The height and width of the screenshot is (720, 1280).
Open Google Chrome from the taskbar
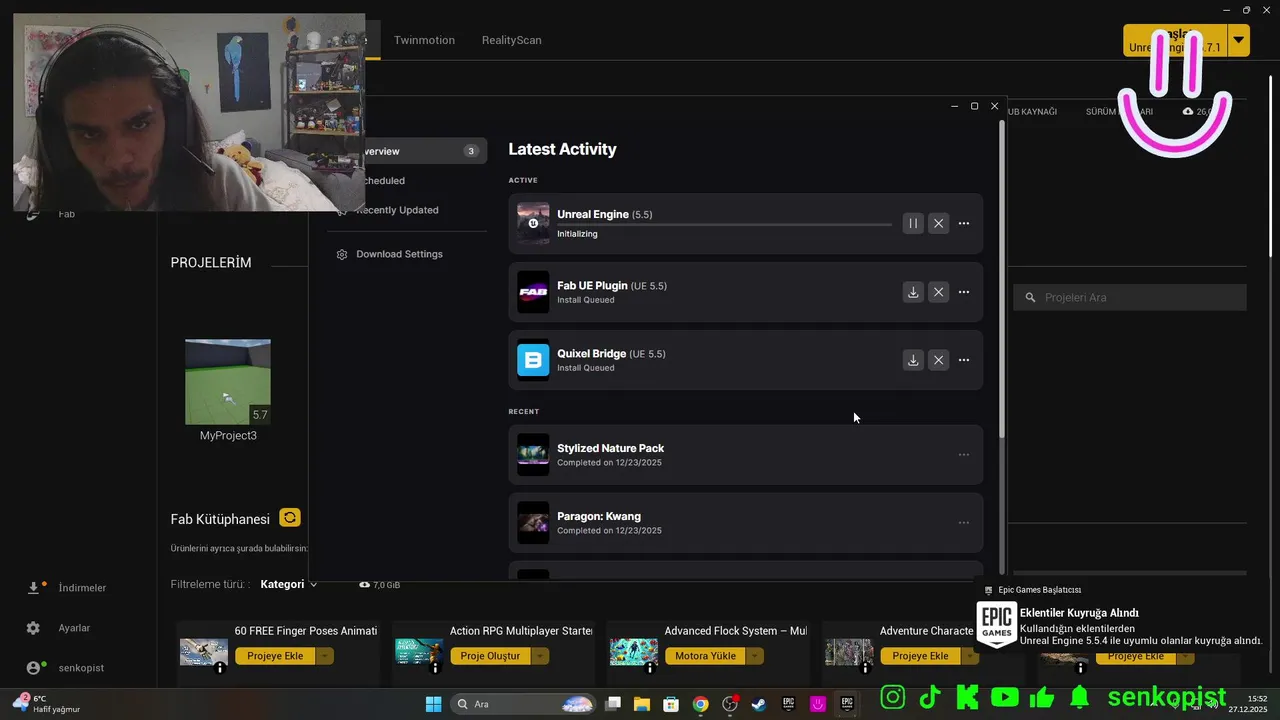(x=700, y=704)
